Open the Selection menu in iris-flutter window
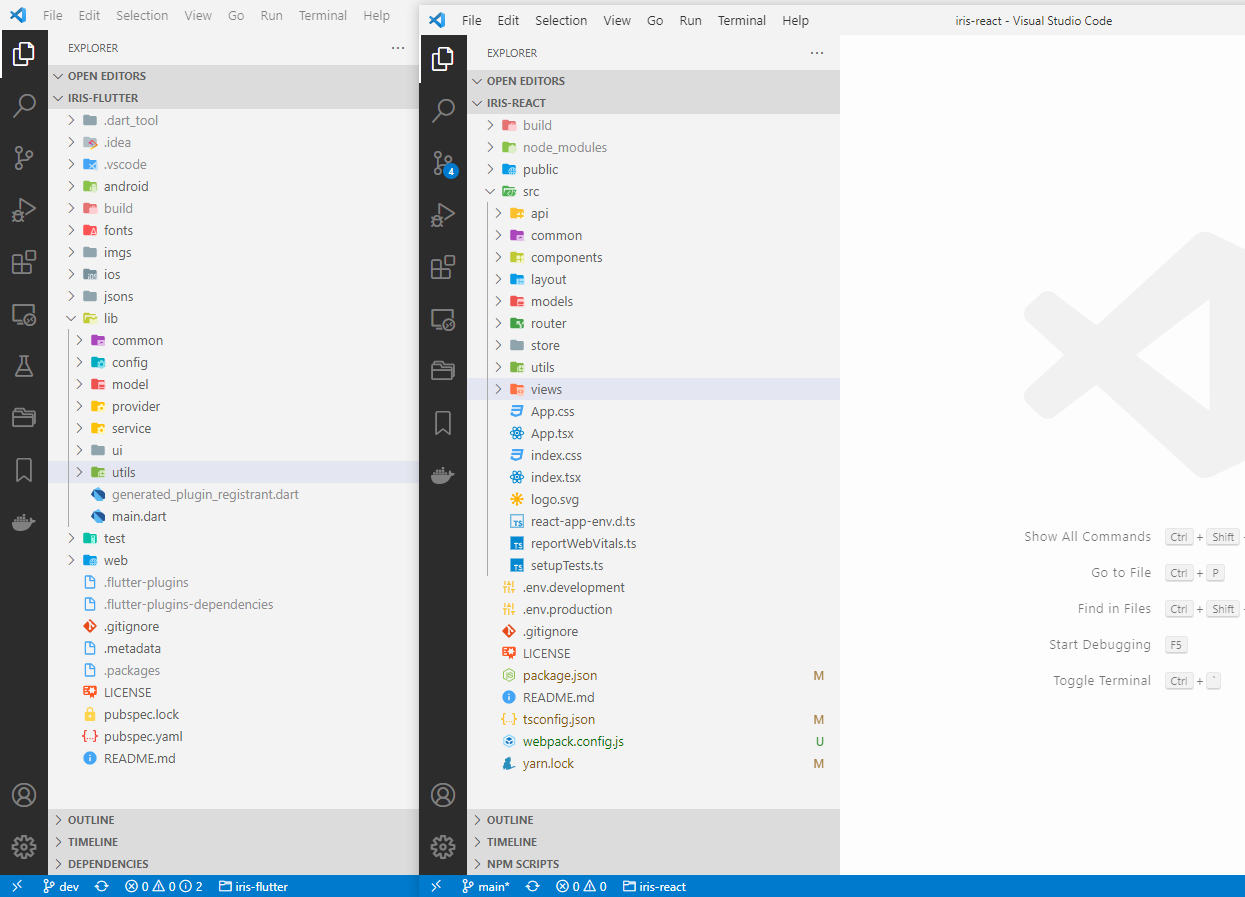 142,15
